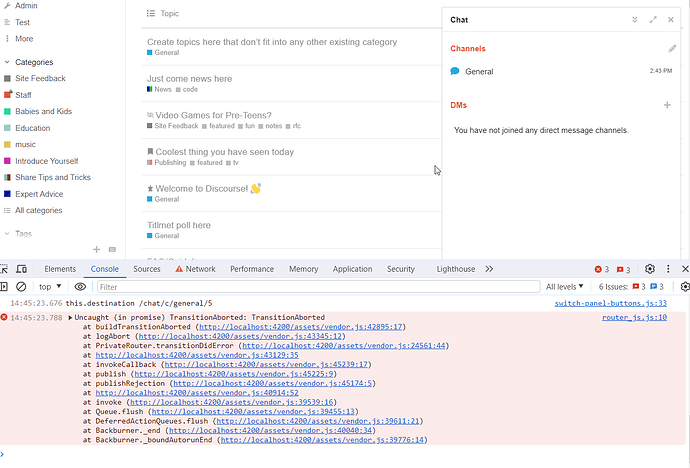Open the DevTools three-dot menu
Viewport: 690px width, 468px height.
click(x=668, y=269)
